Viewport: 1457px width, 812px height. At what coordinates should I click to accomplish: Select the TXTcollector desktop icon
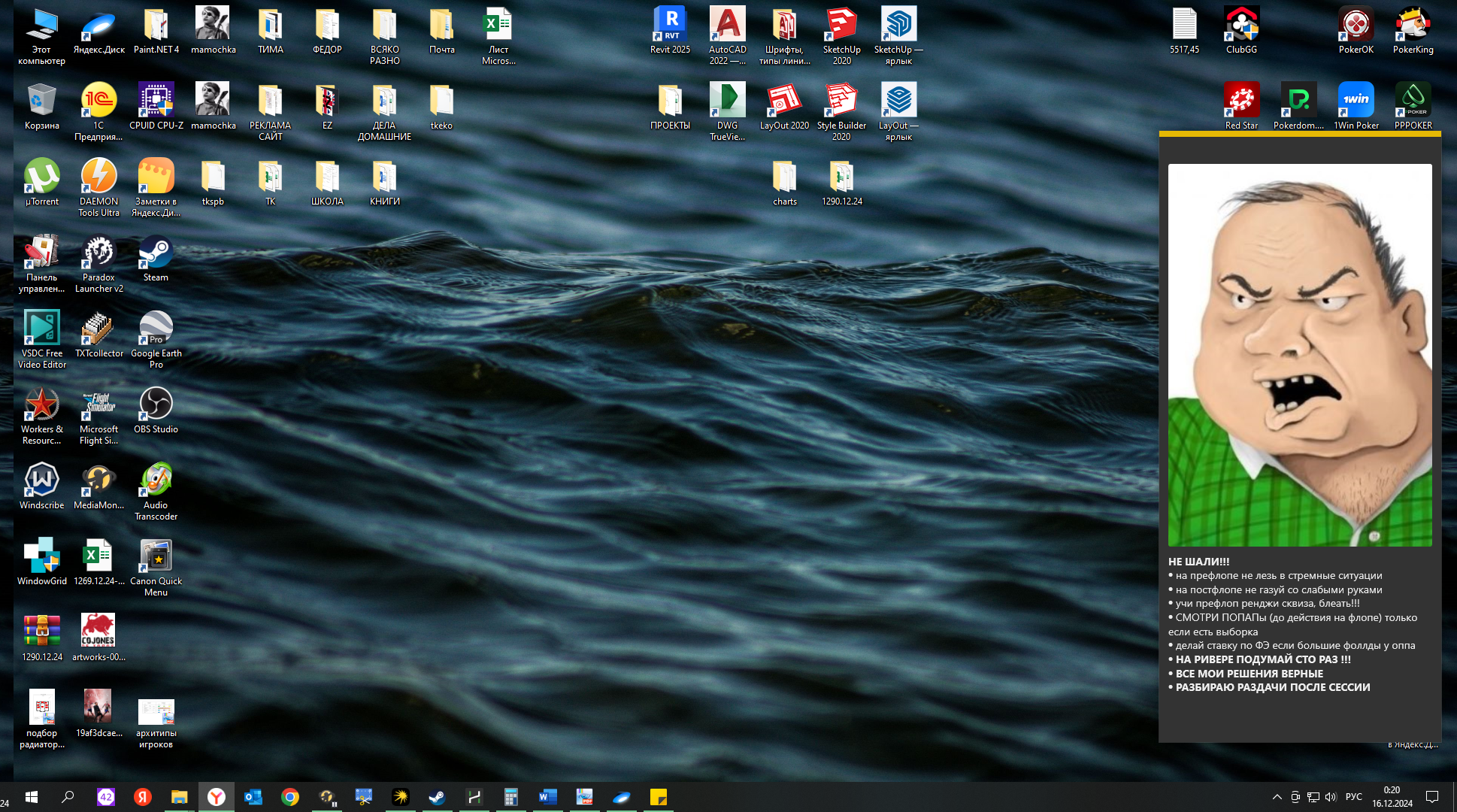(98, 335)
